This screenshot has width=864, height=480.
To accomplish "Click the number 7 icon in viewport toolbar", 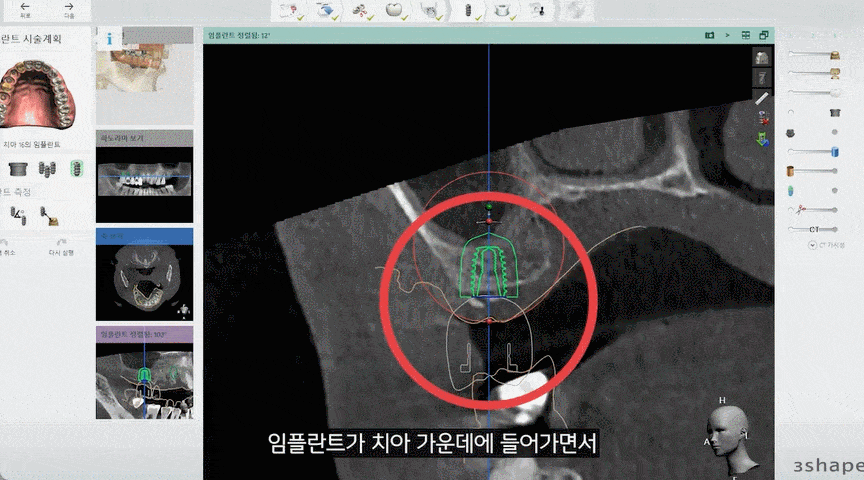I will tap(762, 78).
